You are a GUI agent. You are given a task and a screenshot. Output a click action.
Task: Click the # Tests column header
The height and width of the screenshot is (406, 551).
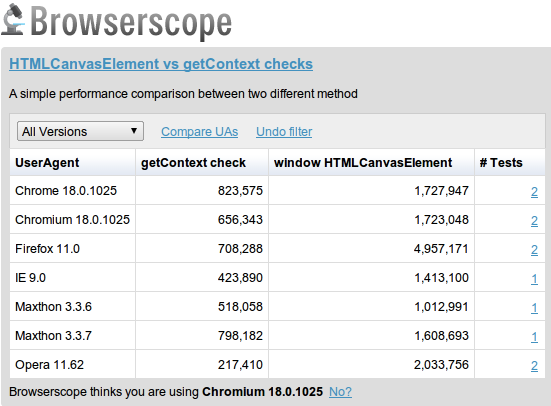(501, 163)
